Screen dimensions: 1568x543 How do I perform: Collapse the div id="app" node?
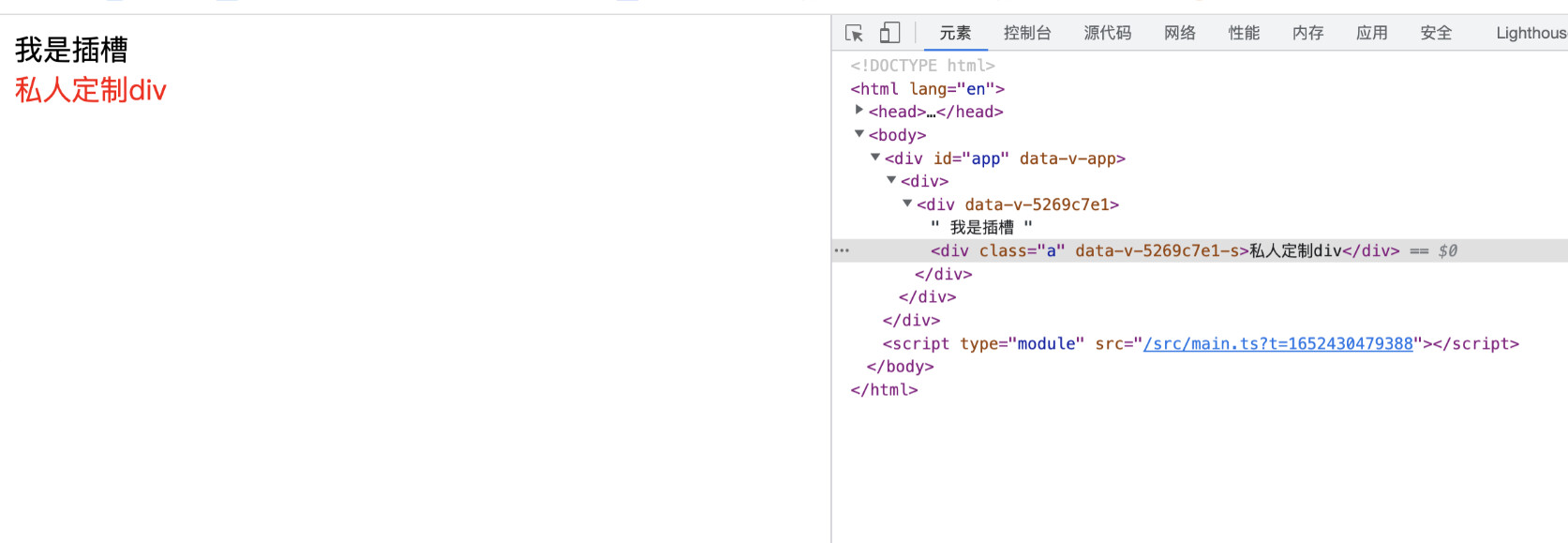tap(875, 158)
